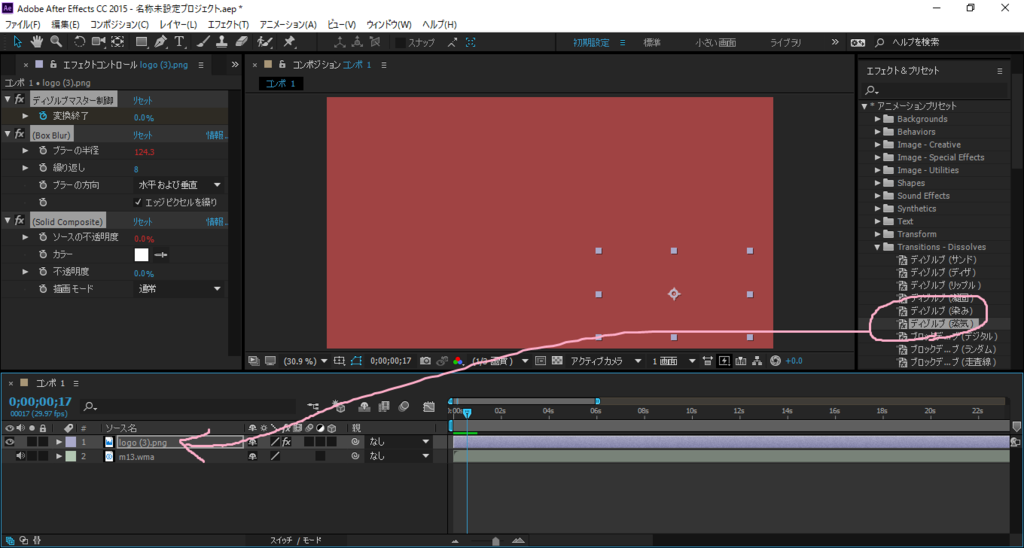Select the Unified Camera tool

[x=98, y=42]
